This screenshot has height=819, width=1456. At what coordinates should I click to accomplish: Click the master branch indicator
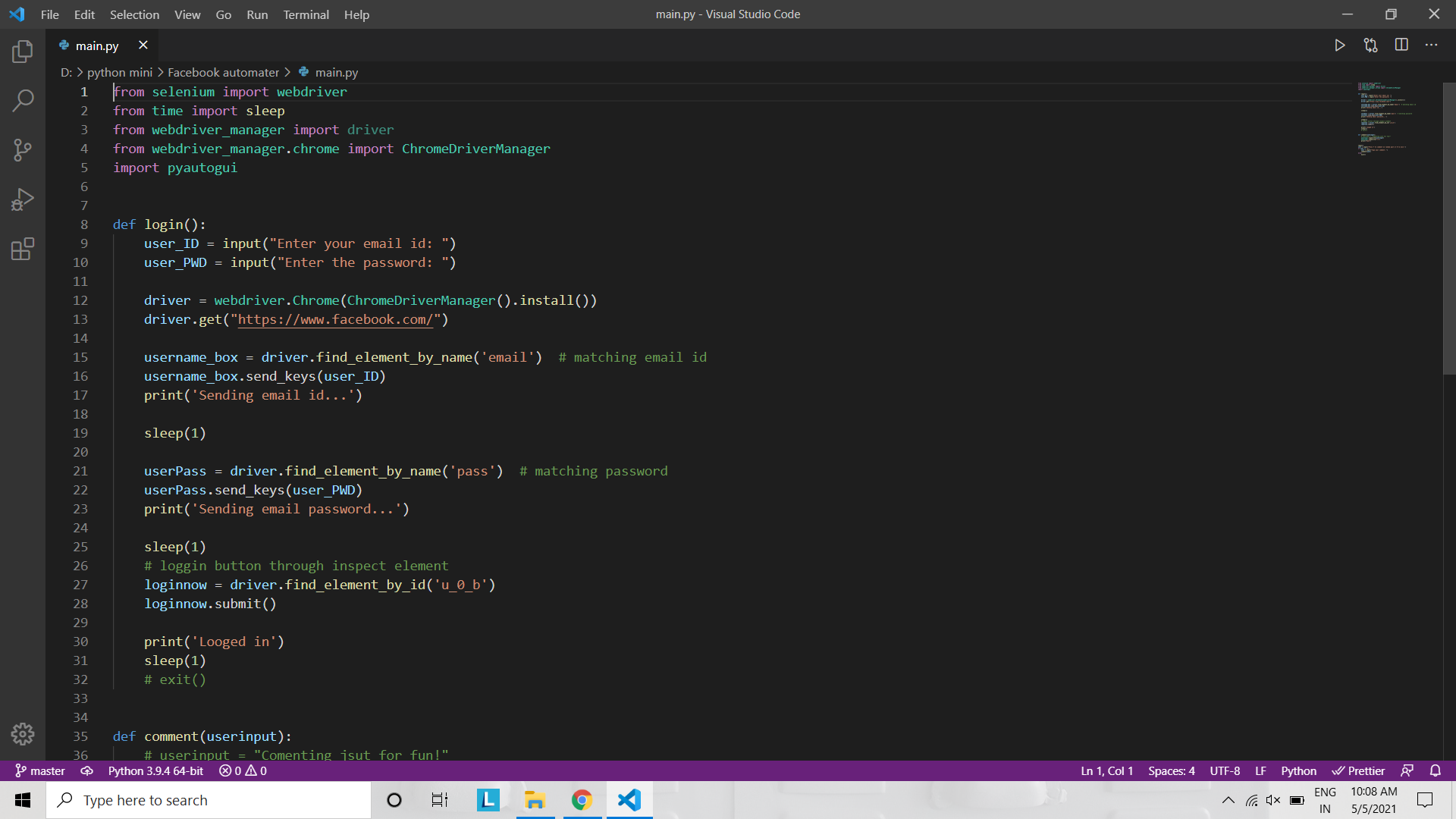coord(41,770)
